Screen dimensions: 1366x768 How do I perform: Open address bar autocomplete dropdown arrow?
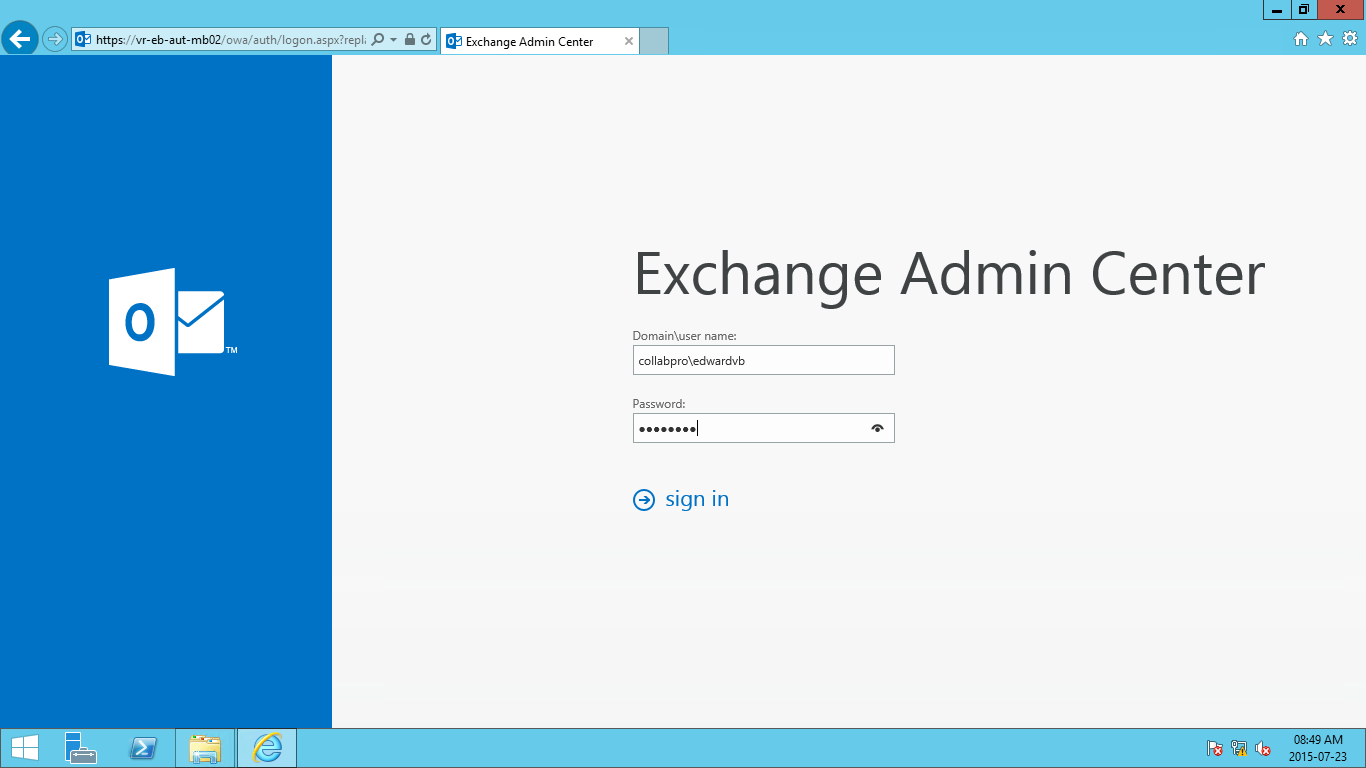click(x=394, y=40)
